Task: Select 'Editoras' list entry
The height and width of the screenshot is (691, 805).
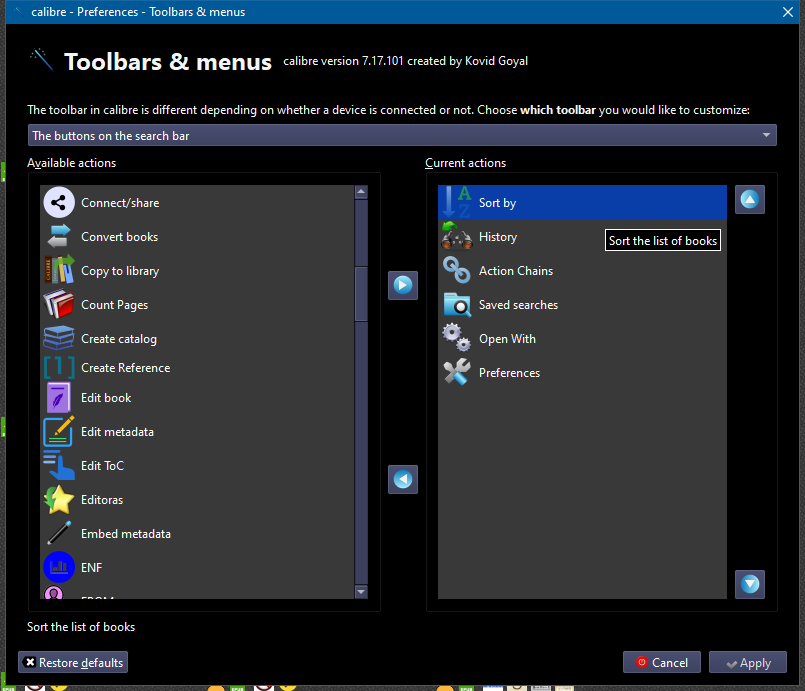Action: click(x=197, y=500)
